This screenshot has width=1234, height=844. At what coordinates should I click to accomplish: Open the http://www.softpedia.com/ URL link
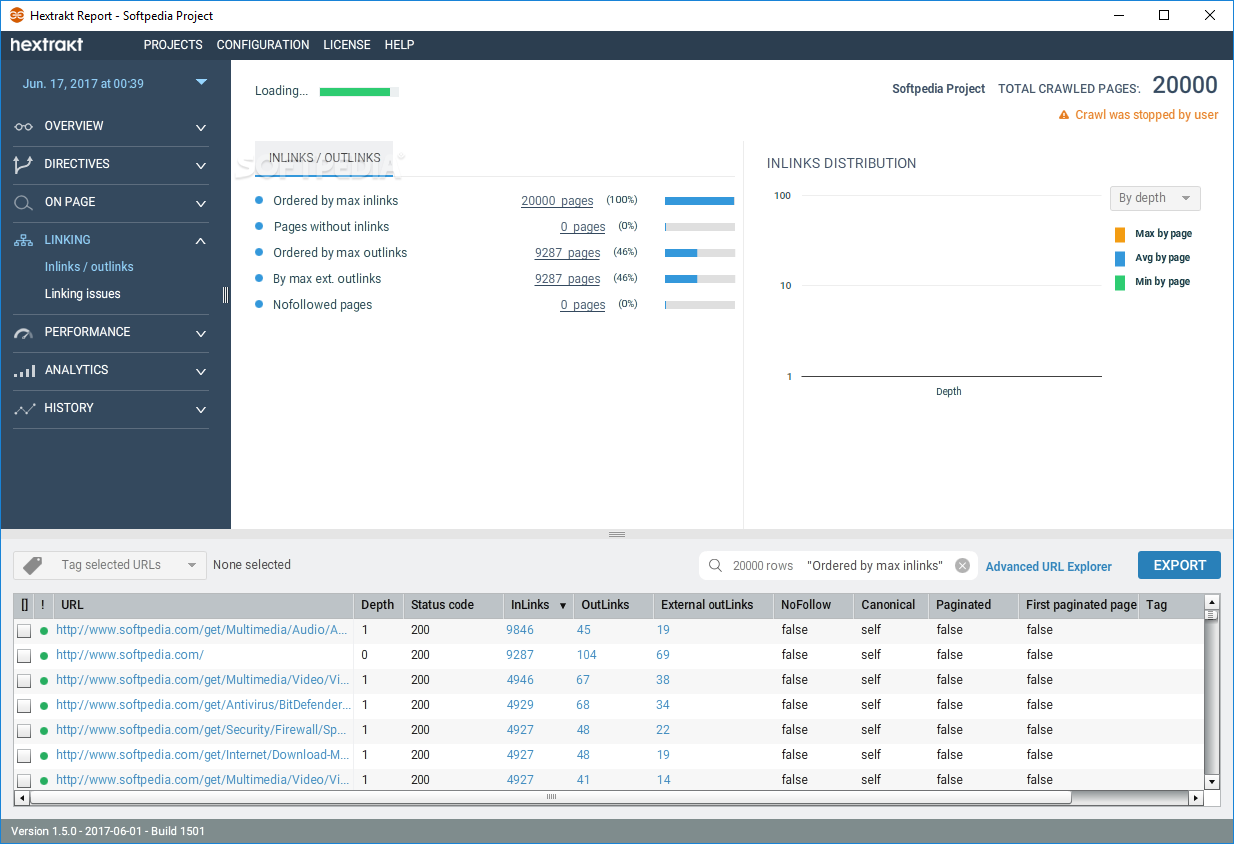[130, 655]
